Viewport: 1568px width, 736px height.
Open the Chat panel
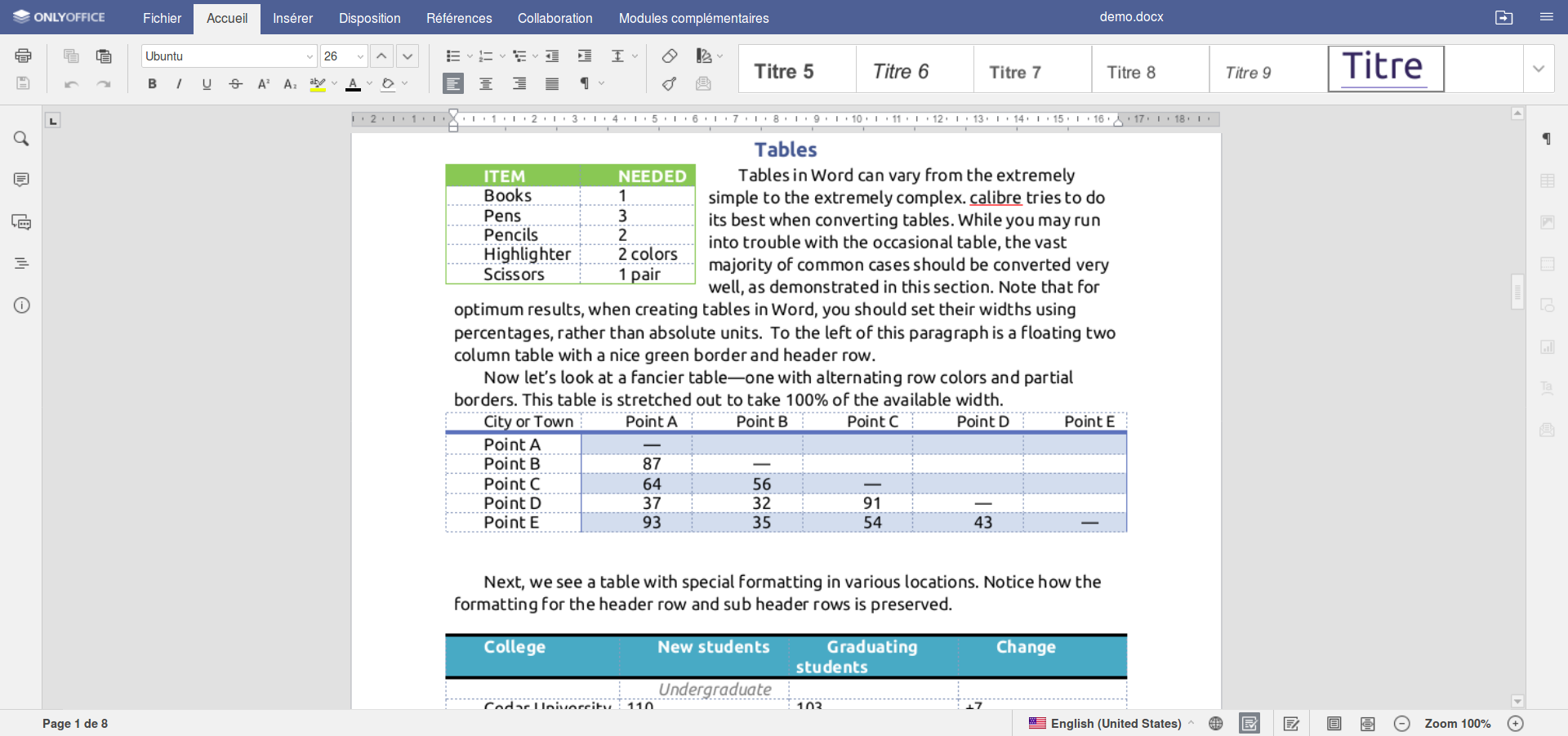pyautogui.click(x=21, y=222)
